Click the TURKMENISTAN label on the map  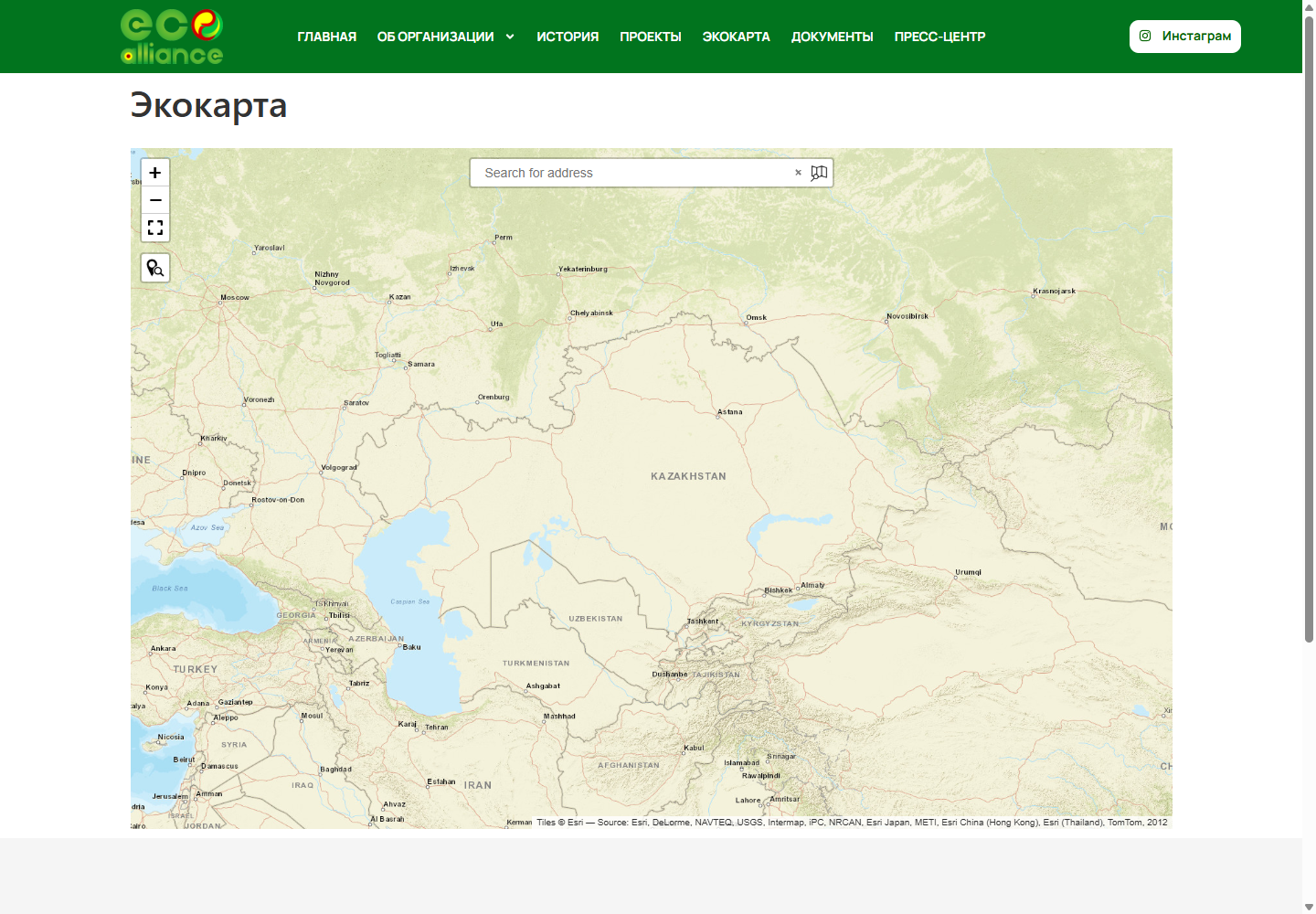pos(536,664)
